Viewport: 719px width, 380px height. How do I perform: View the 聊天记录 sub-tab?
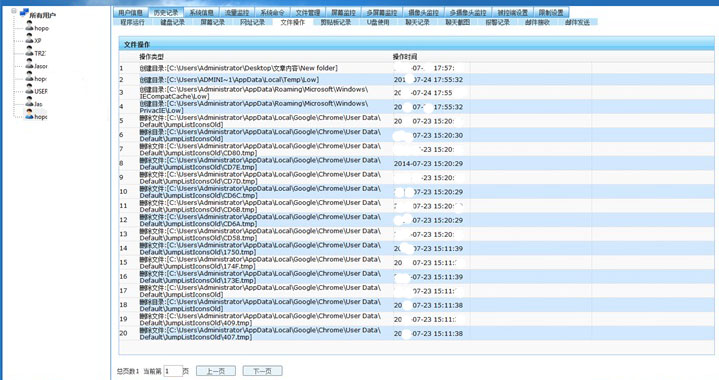(x=417, y=22)
